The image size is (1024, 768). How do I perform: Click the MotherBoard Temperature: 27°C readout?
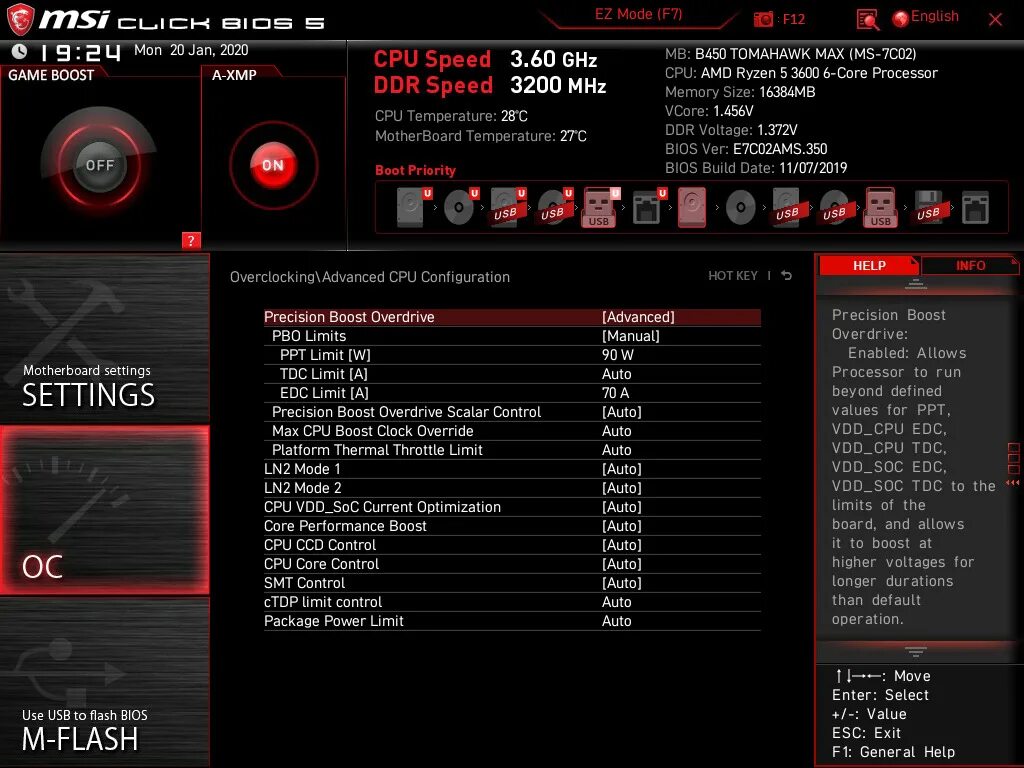(481, 136)
